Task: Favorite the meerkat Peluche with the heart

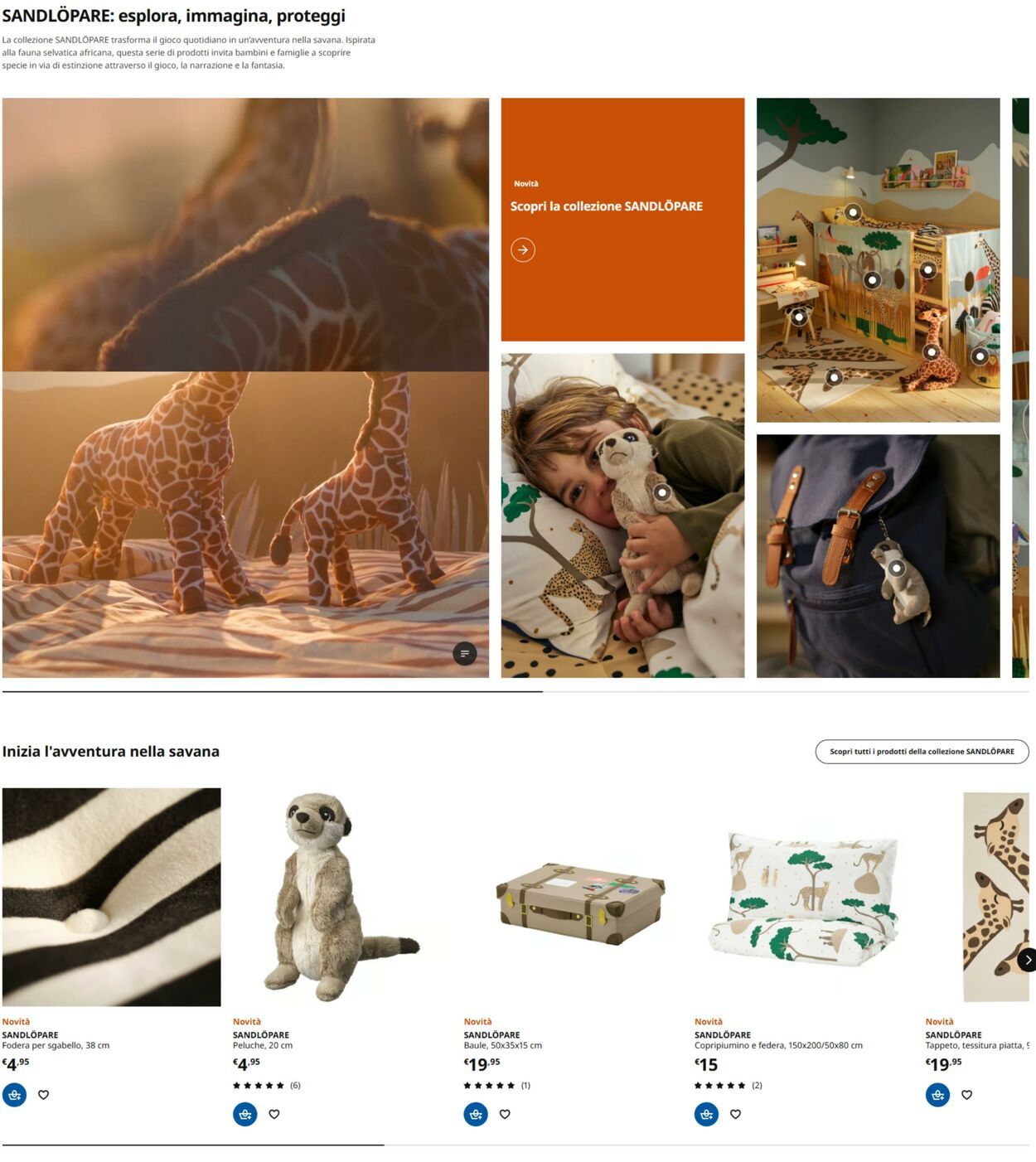Action: (274, 1114)
